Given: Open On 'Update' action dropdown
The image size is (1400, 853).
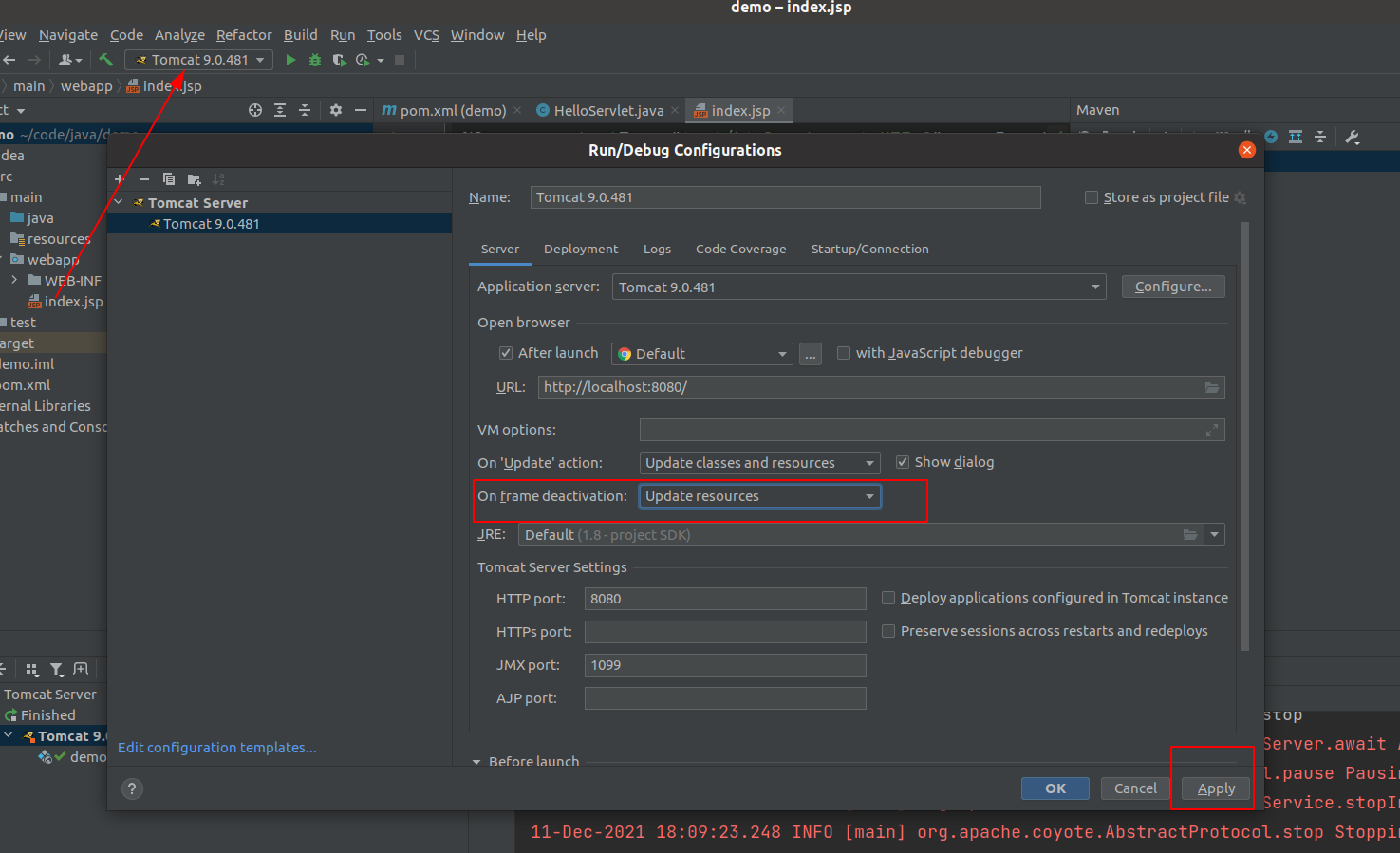Looking at the screenshot, I should click(x=759, y=463).
